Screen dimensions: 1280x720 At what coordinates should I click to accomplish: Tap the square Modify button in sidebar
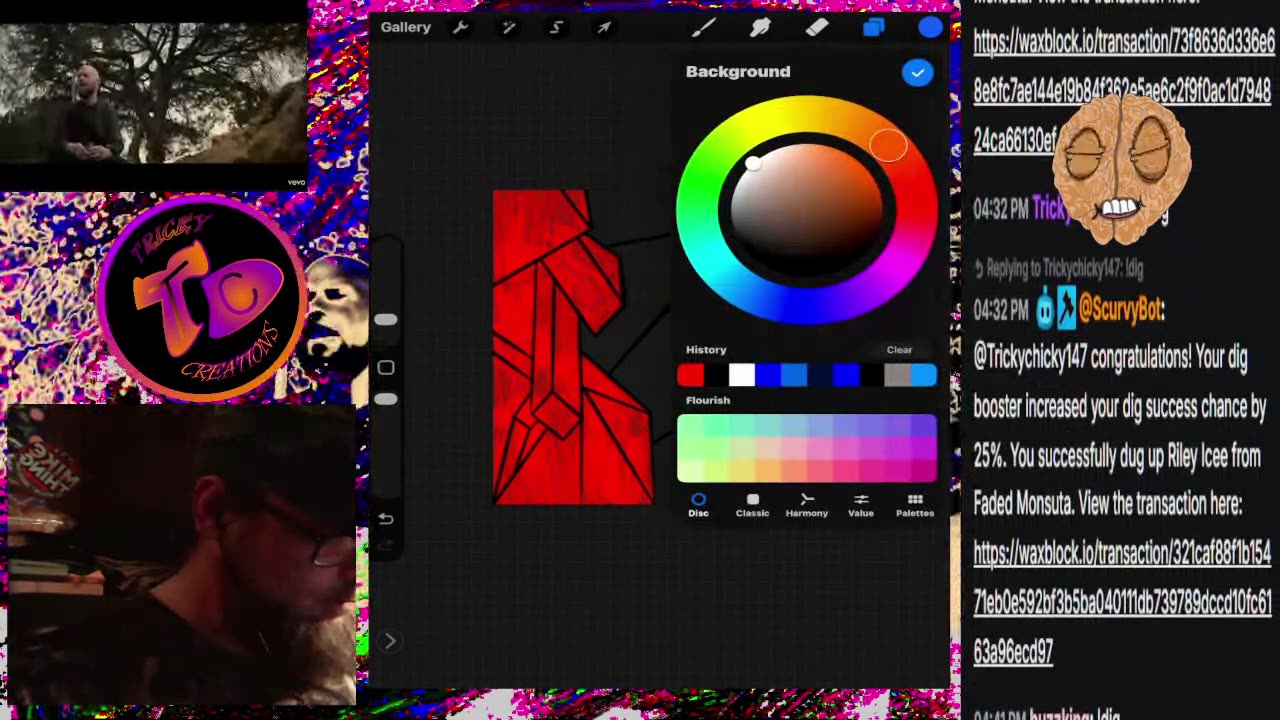[386, 368]
